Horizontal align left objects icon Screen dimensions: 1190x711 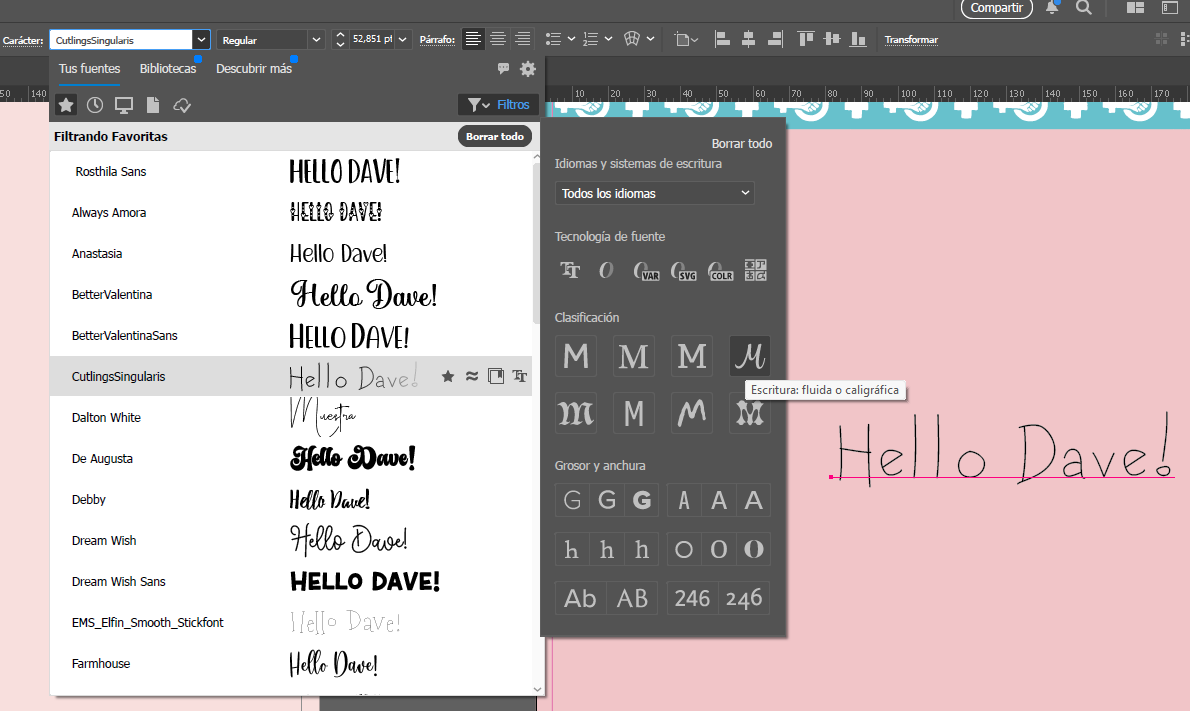click(x=722, y=39)
